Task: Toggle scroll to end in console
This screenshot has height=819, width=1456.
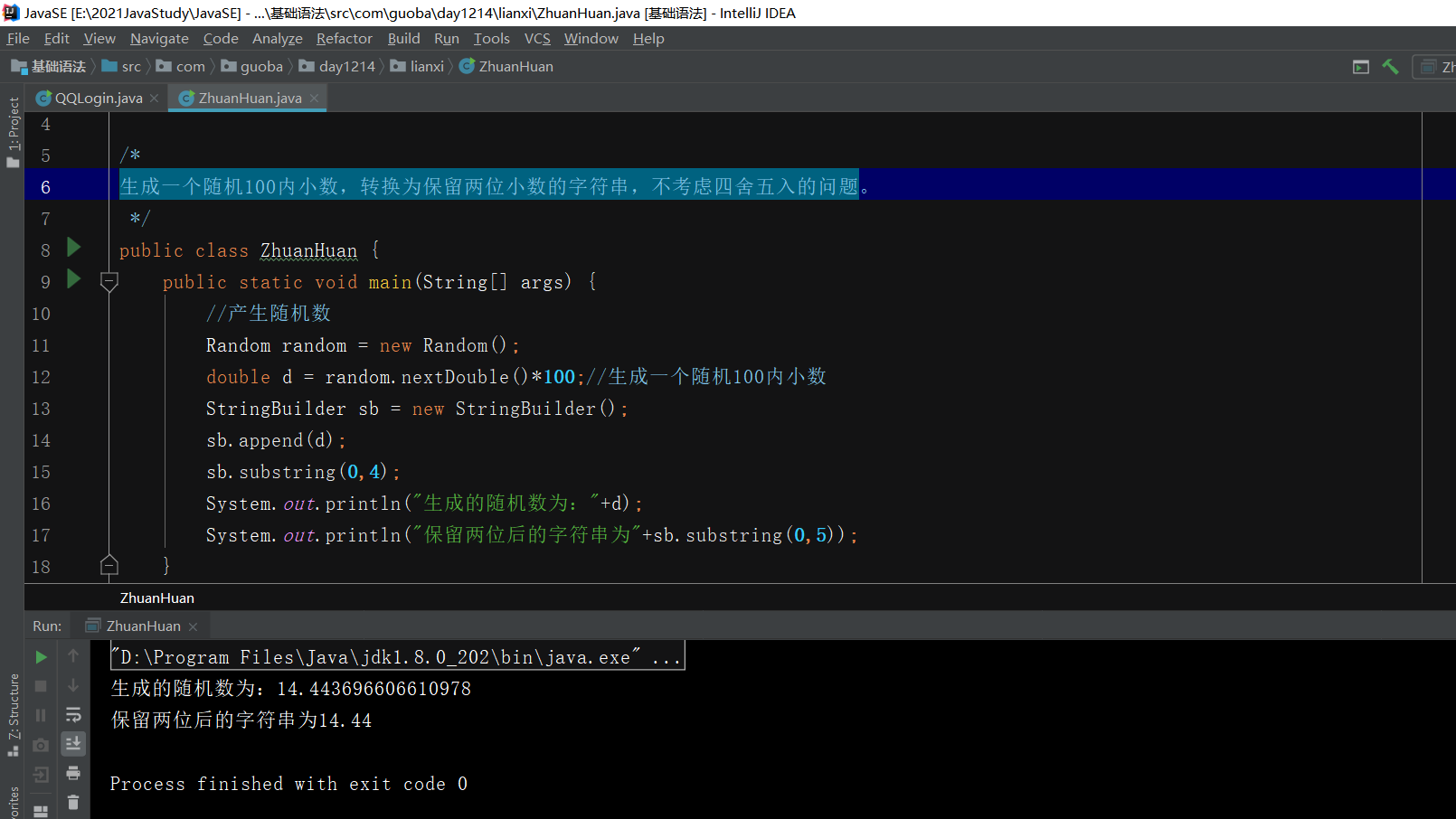Action: pos(73,743)
